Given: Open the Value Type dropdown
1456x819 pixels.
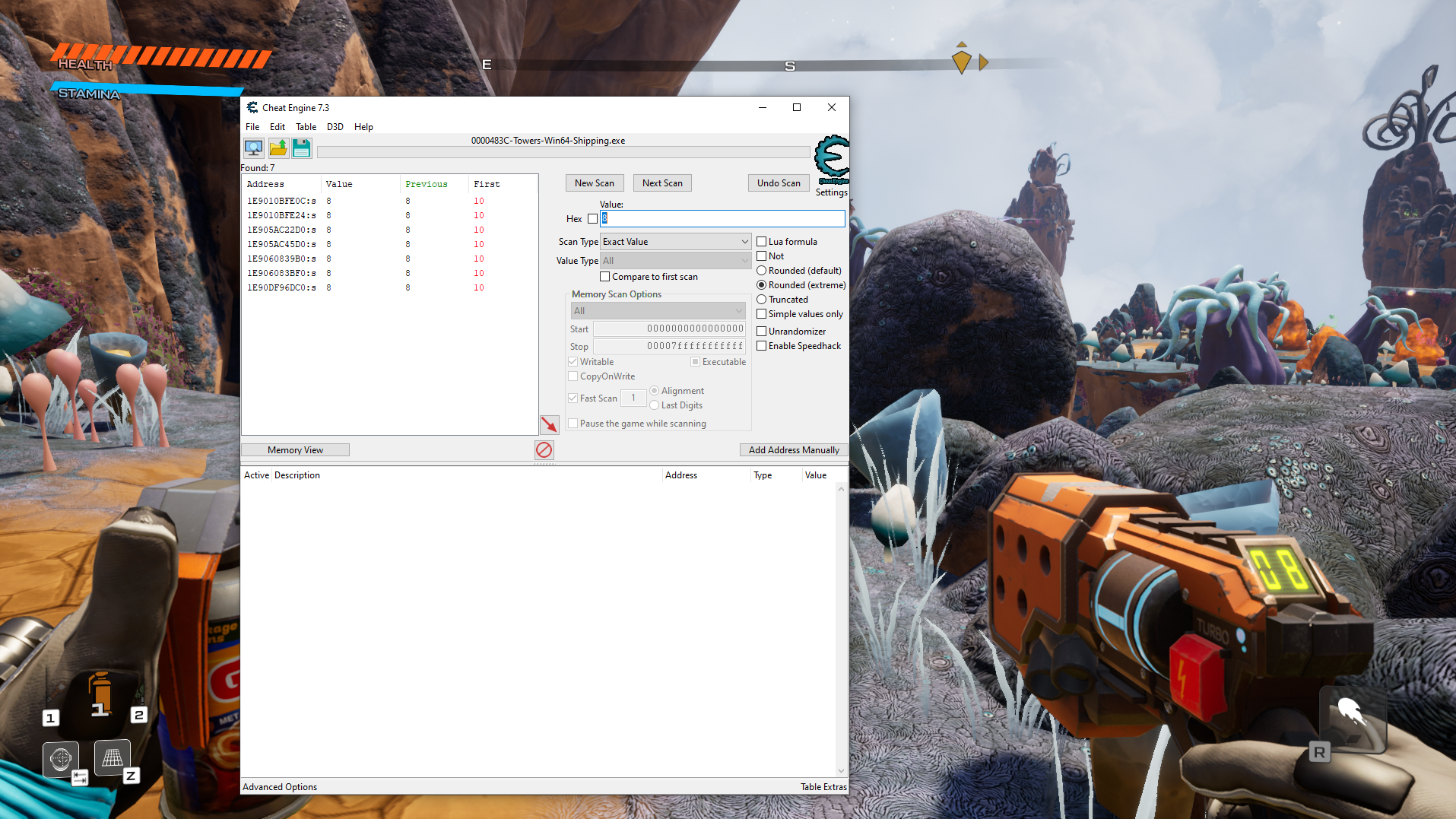Looking at the screenshot, I should [x=675, y=261].
